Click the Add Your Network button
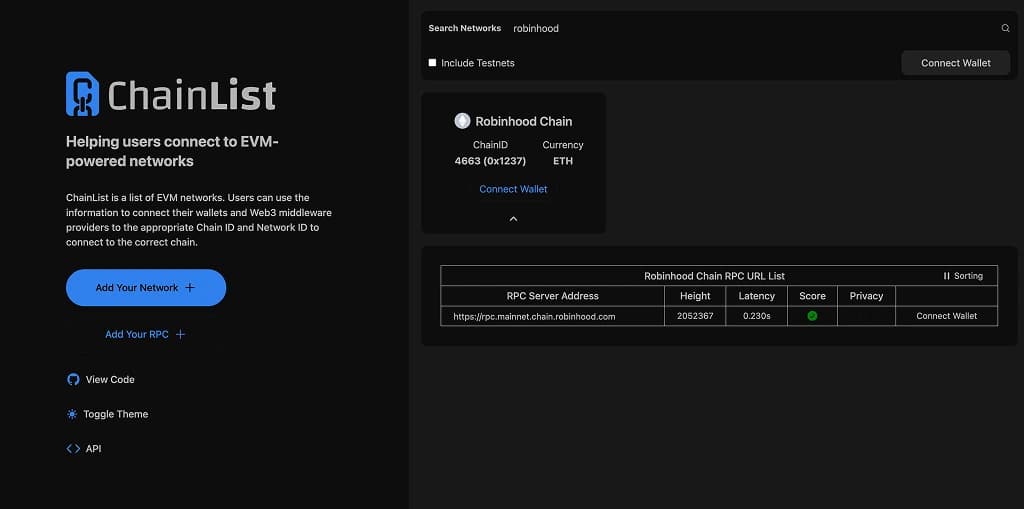This screenshot has height=509, width=1024. point(146,287)
